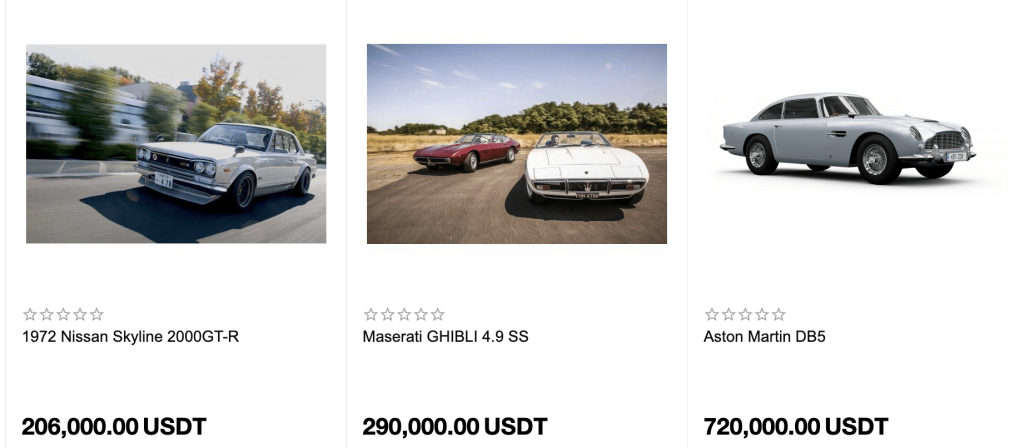Open the Maserati GHIBLI 4.9 SS photo
Viewport: 1024px width, 448px height.
click(x=517, y=144)
